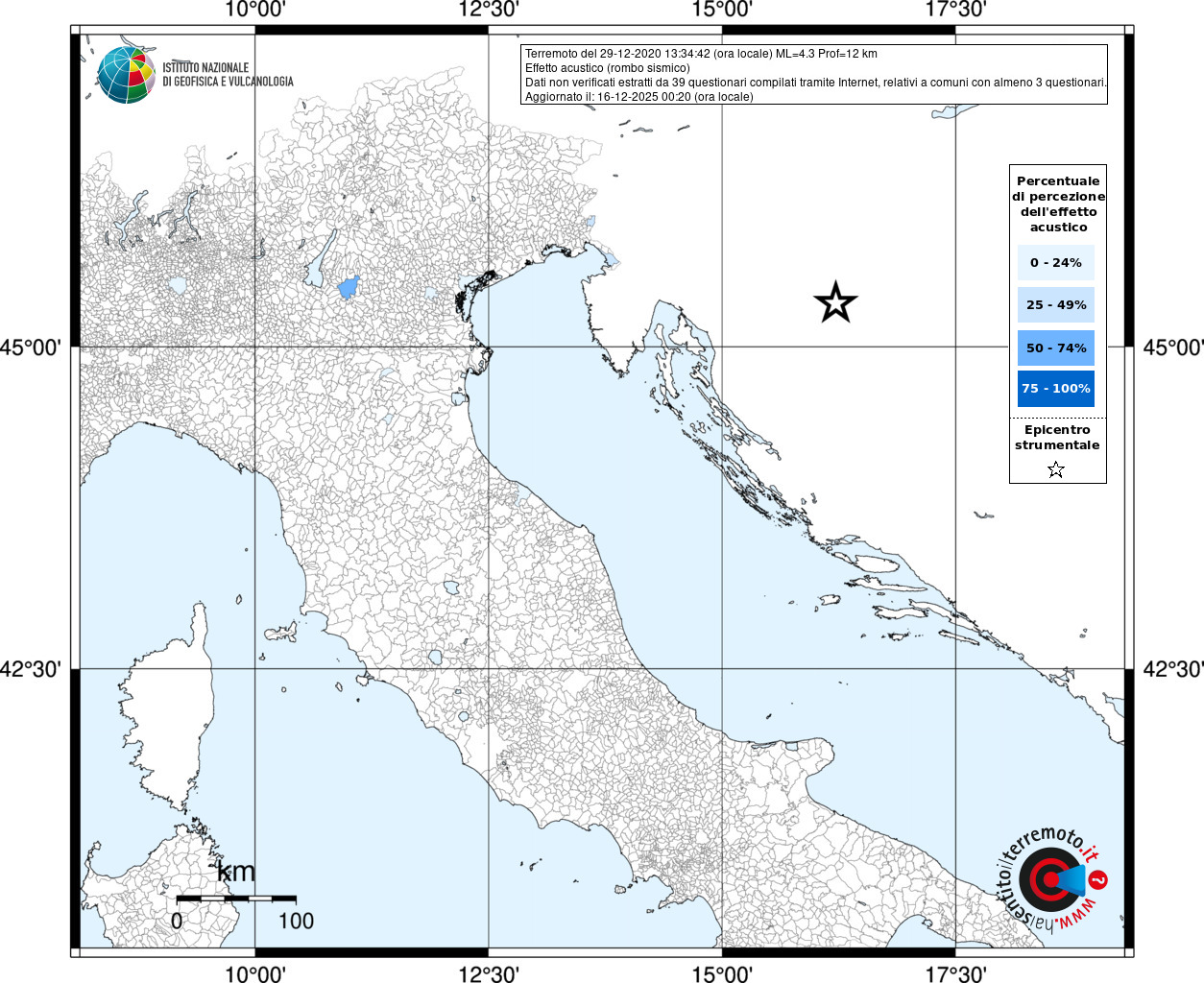The height and width of the screenshot is (983, 1204).
Task: Select the 50 - 74% legend swatch
Action: coord(1056,348)
